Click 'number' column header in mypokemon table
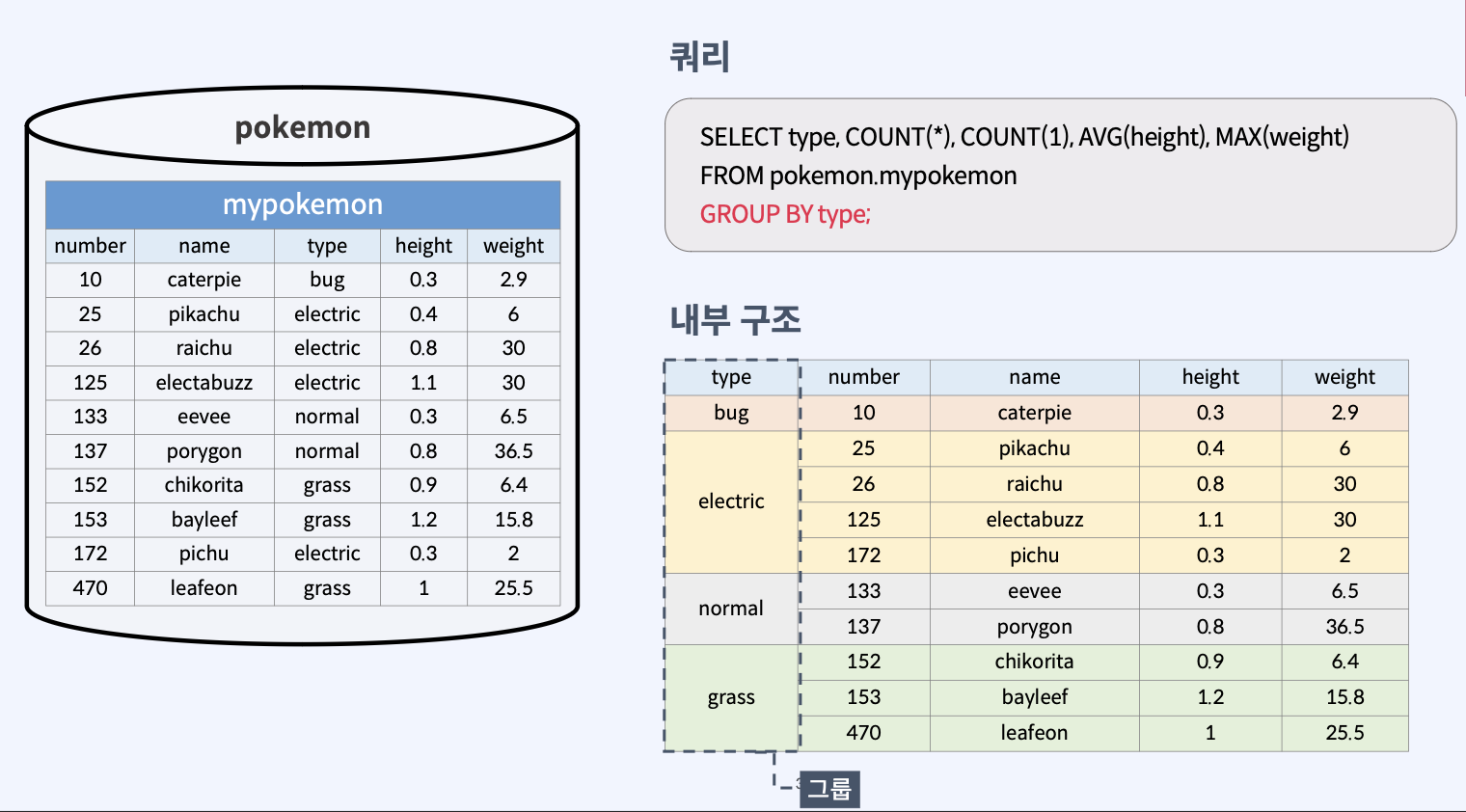The width and height of the screenshot is (1466, 812). click(90, 246)
